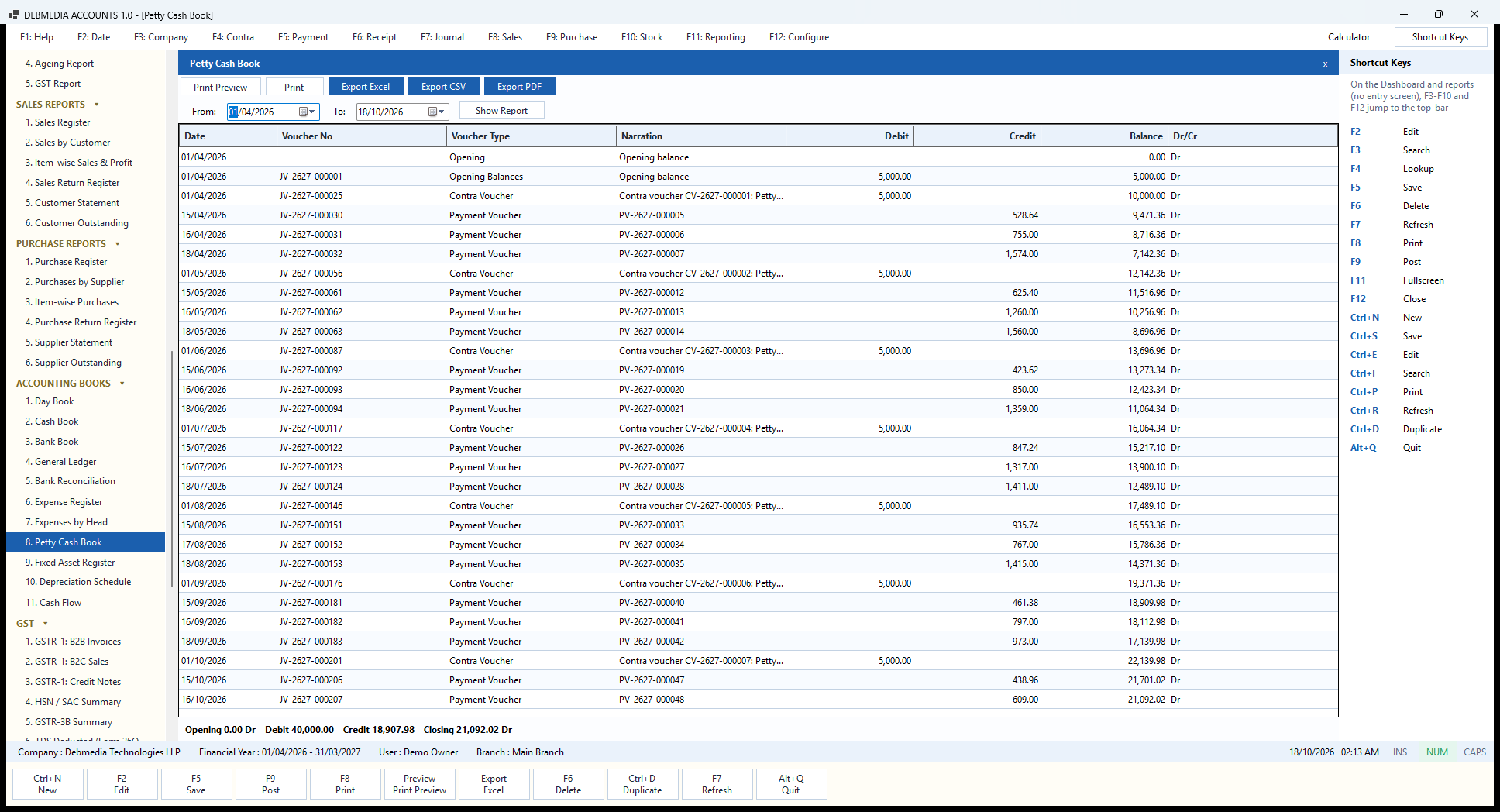
Task: Close the Petty Cash Book panel x
Action: (x=1325, y=64)
